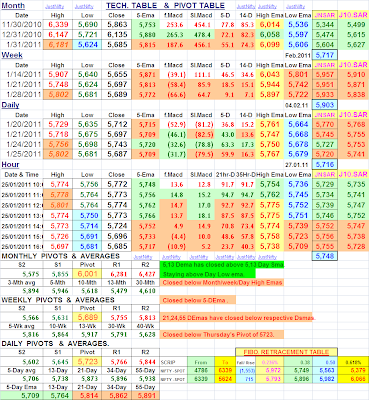Select the date cell 11/30/2010
The height and width of the screenshot is (400, 369).
tap(22, 25)
